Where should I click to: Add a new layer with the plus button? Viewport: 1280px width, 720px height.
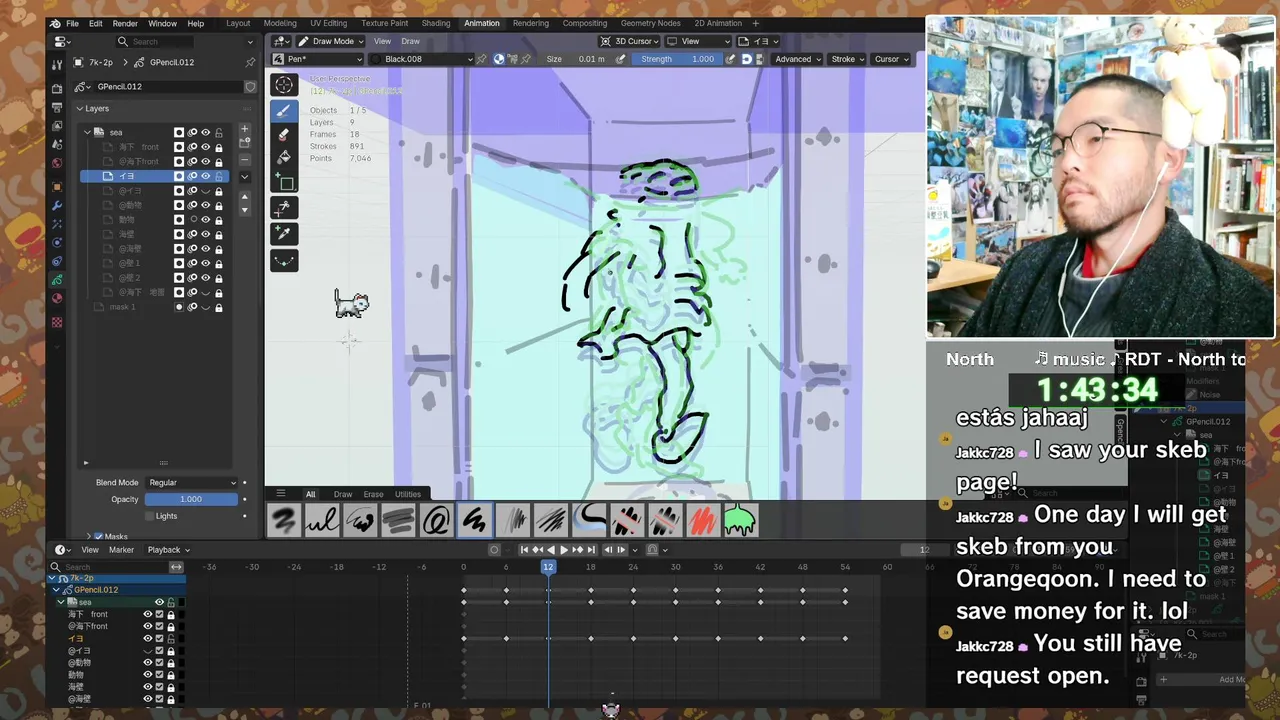click(x=244, y=129)
